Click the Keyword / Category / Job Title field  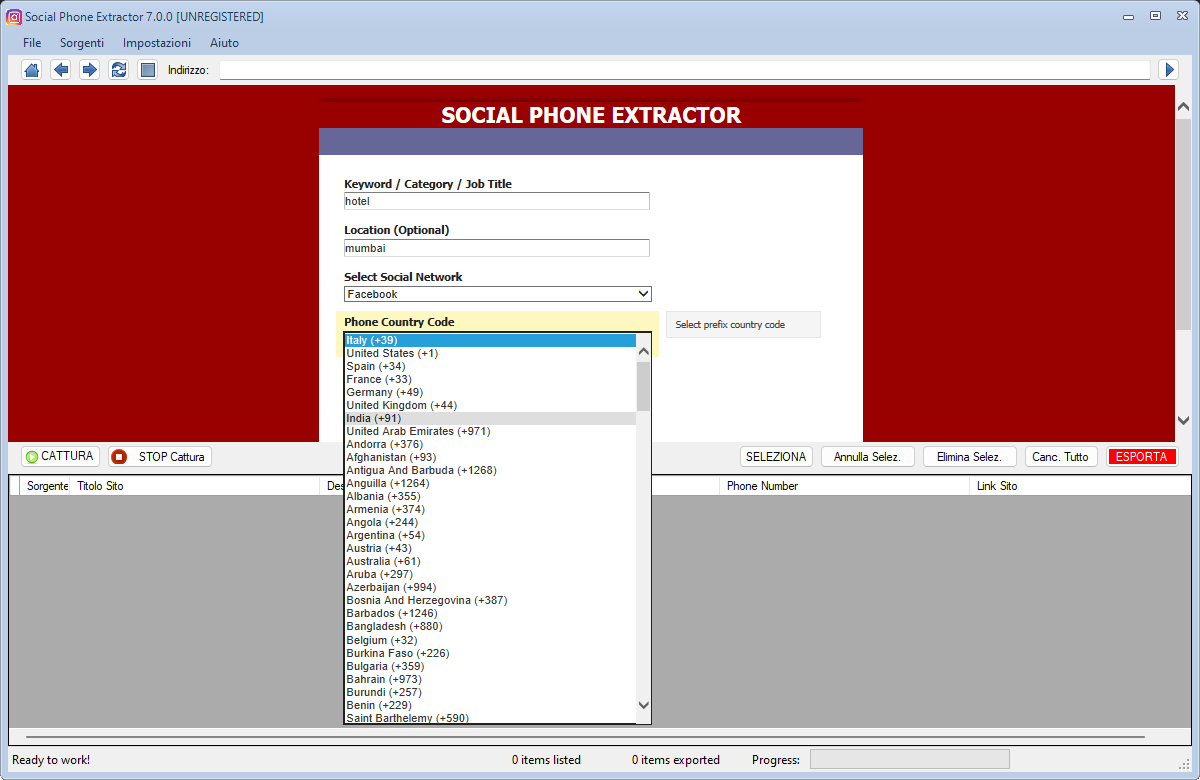[497, 201]
